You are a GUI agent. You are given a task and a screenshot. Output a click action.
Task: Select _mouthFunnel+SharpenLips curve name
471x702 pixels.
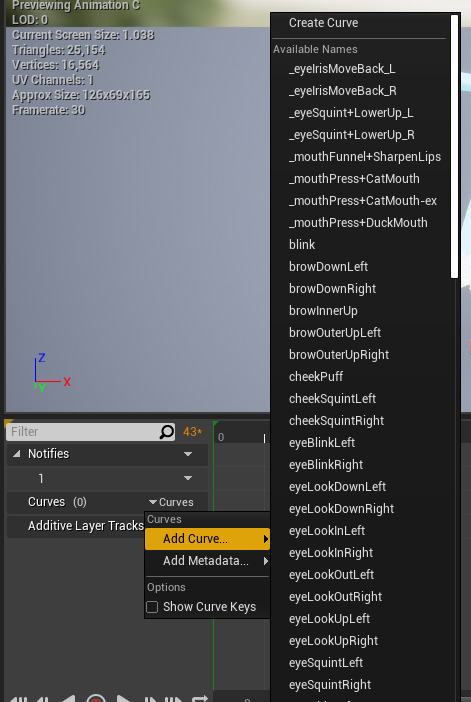(364, 157)
